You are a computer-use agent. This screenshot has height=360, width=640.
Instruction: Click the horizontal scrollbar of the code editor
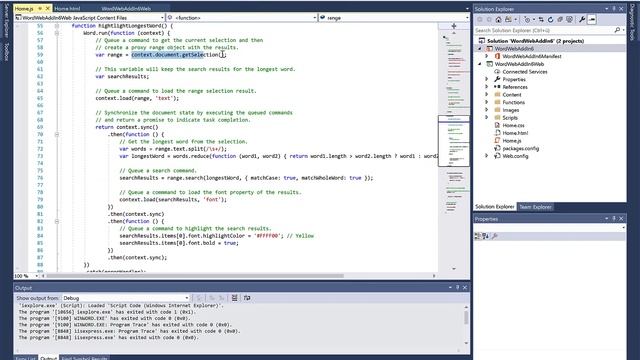195,276
